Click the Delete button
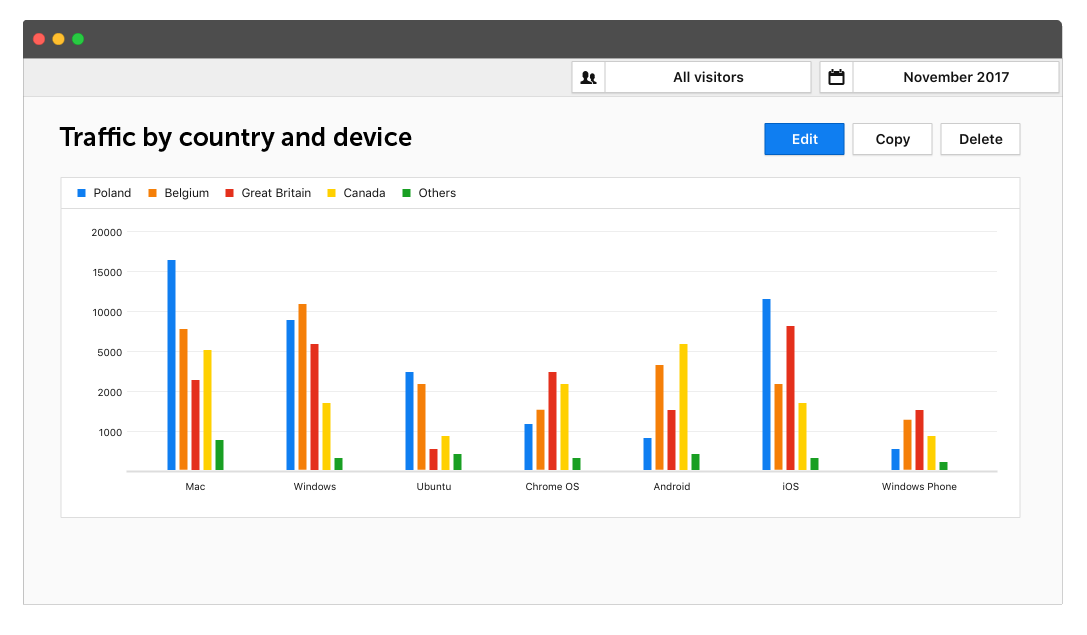This screenshot has width=1087, height=635. [x=980, y=139]
